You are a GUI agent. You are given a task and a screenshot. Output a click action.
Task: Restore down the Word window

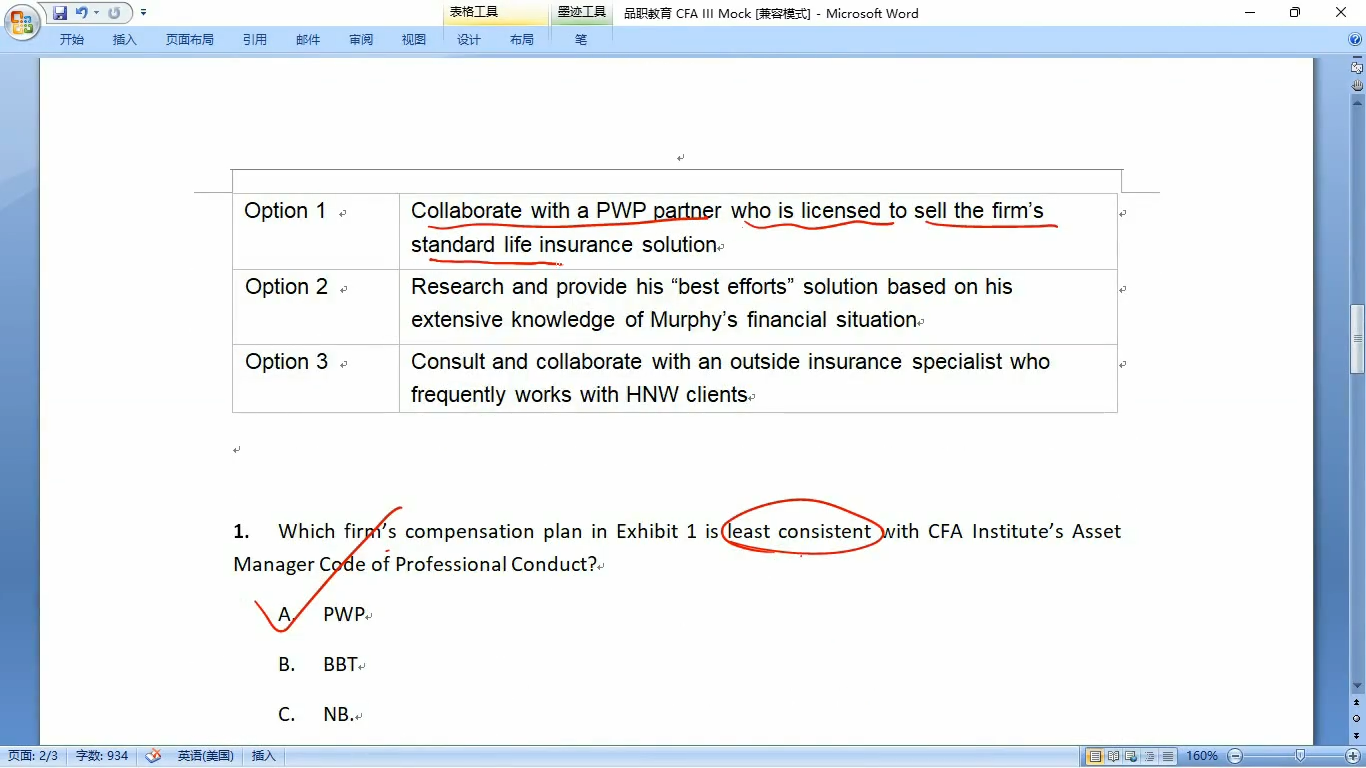pyautogui.click(x=1295, y=13)
